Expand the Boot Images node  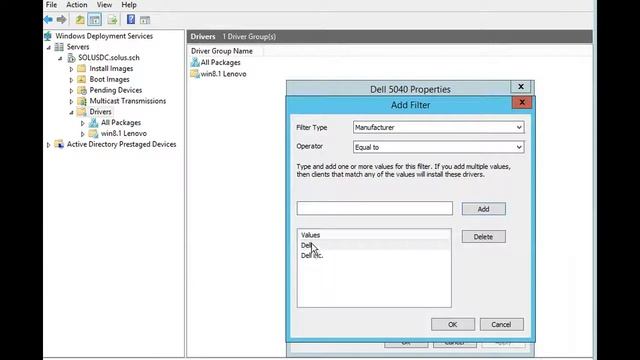tap(71, 80)
